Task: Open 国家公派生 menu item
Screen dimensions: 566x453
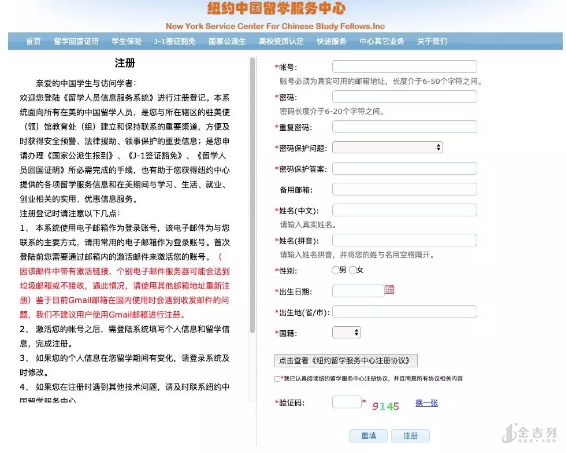Action: coord(227,42)
